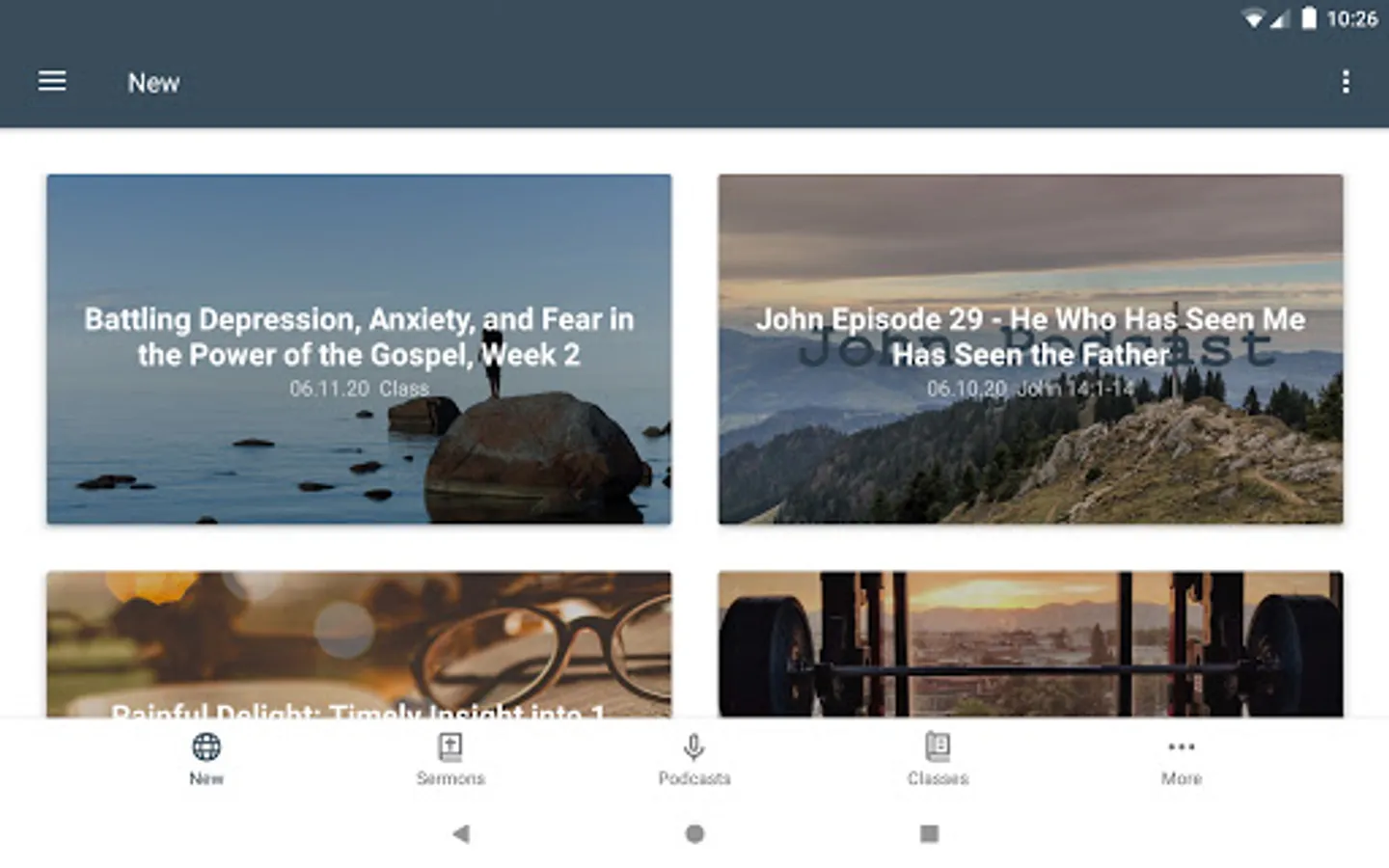Screen dimensions: 1389x868
Task: Open Battling Depression, Anxiety, and Fear card
Action: (359, 349)
